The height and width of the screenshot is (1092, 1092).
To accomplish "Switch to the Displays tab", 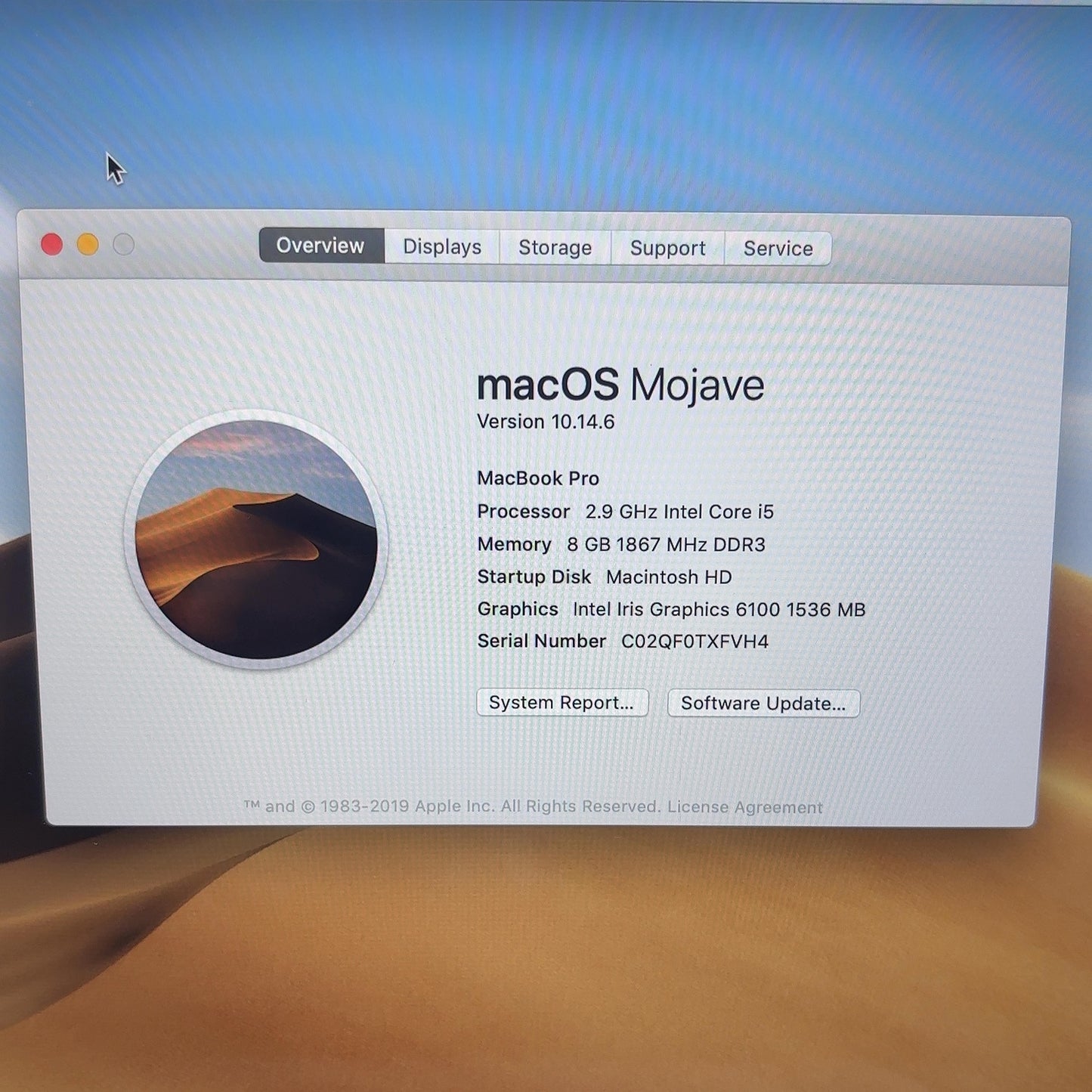I will [442, 247].
